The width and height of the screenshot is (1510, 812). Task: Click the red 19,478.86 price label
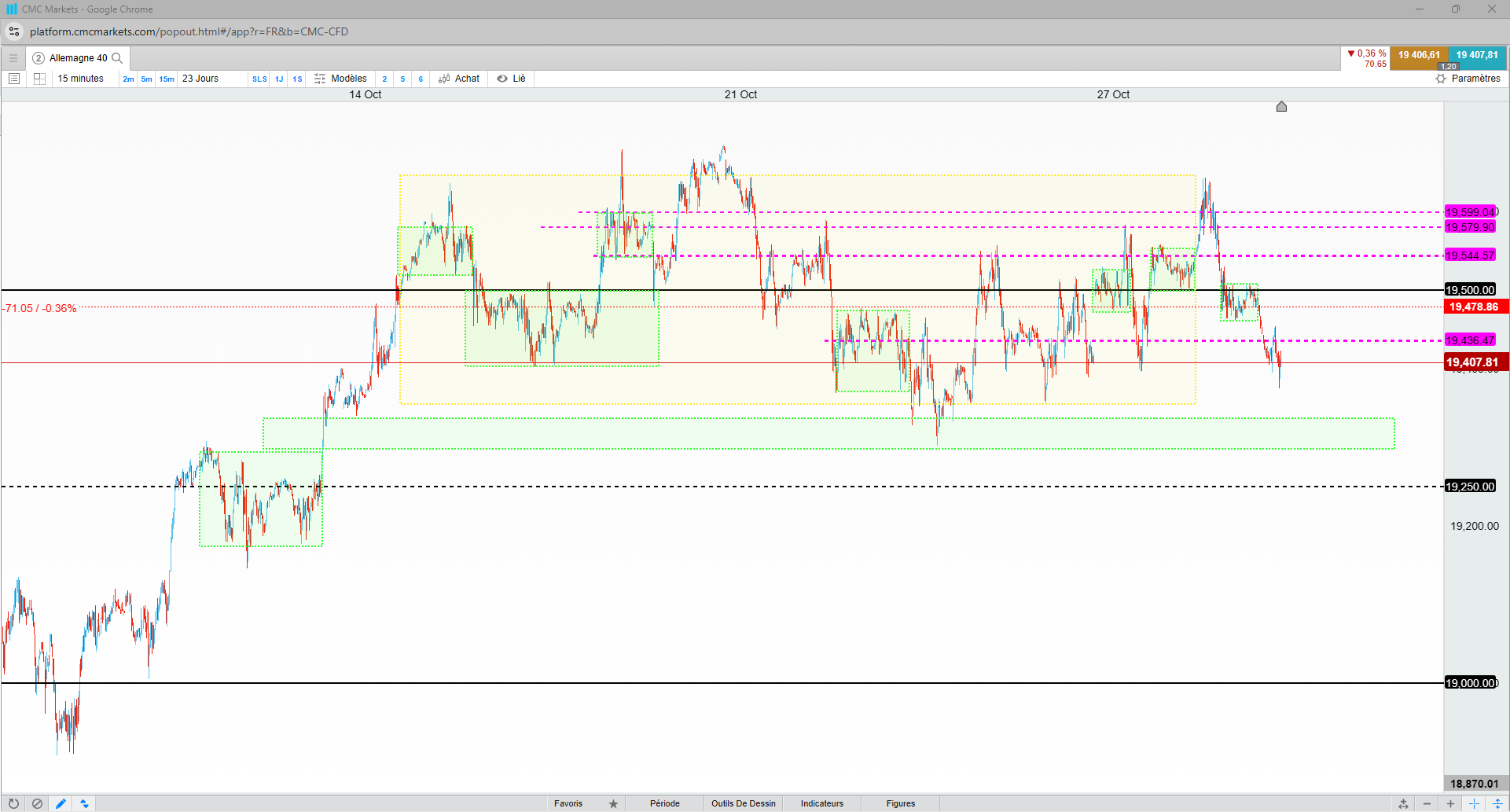tap(1475, 307)
